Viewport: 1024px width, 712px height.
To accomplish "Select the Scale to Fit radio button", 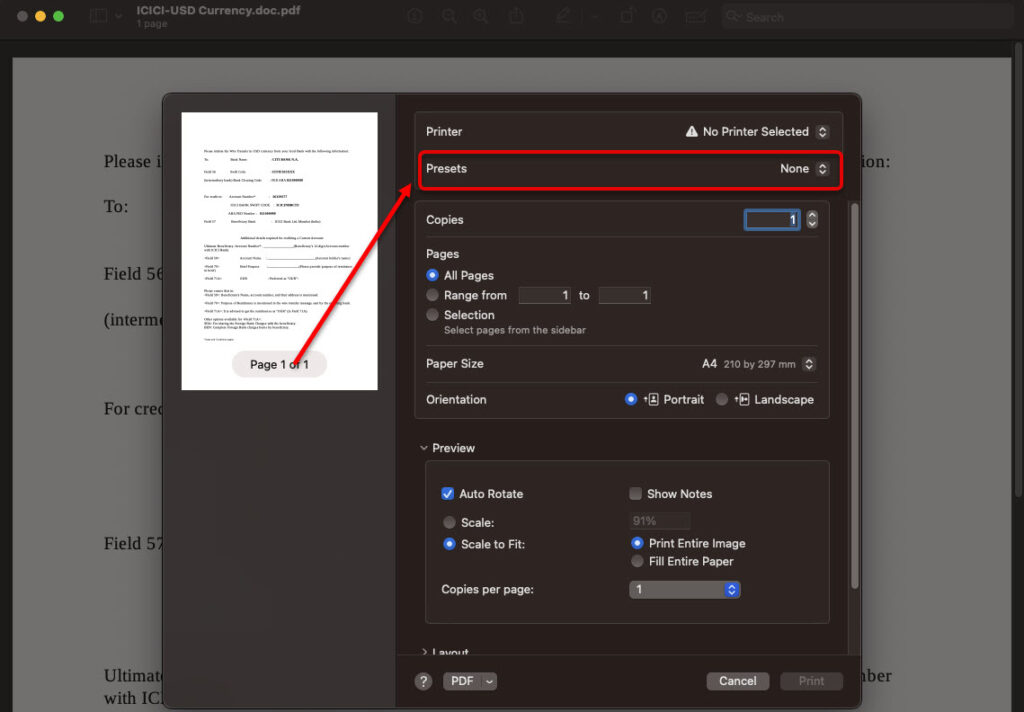I will (x=449, y=543).
